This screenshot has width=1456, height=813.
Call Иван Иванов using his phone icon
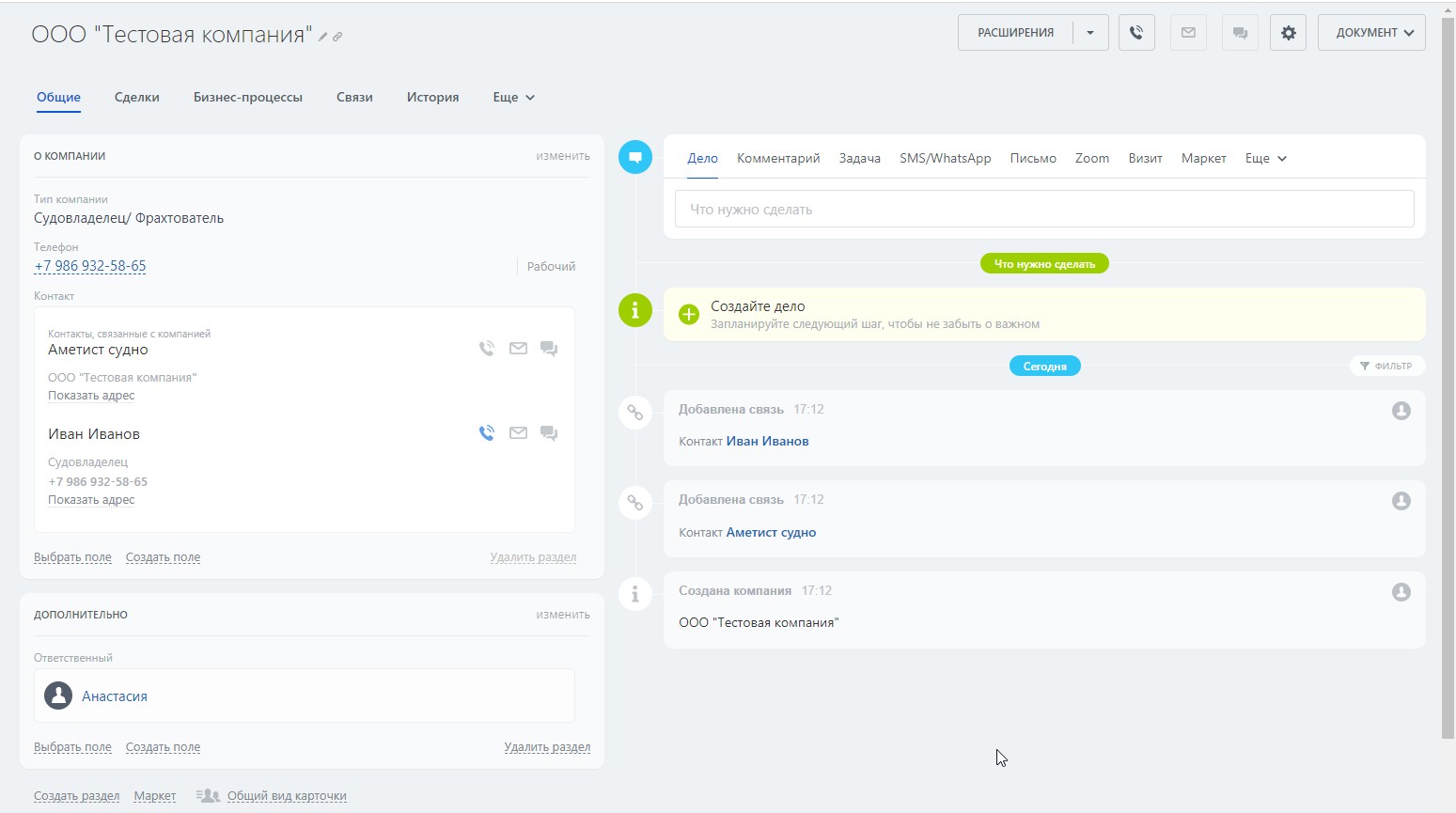click(x=487, y=433)
